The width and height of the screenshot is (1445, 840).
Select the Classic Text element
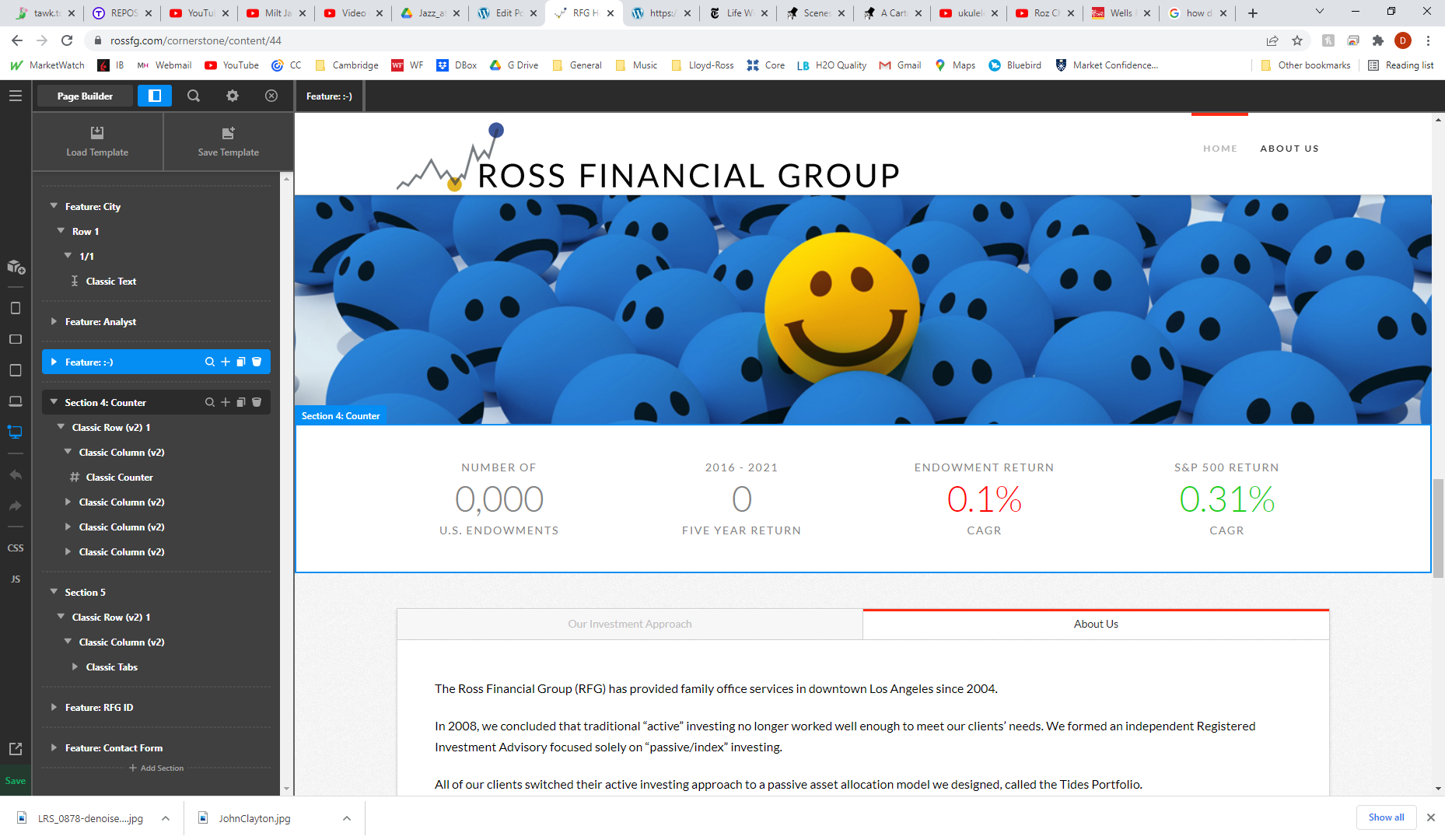click(111, 281)
